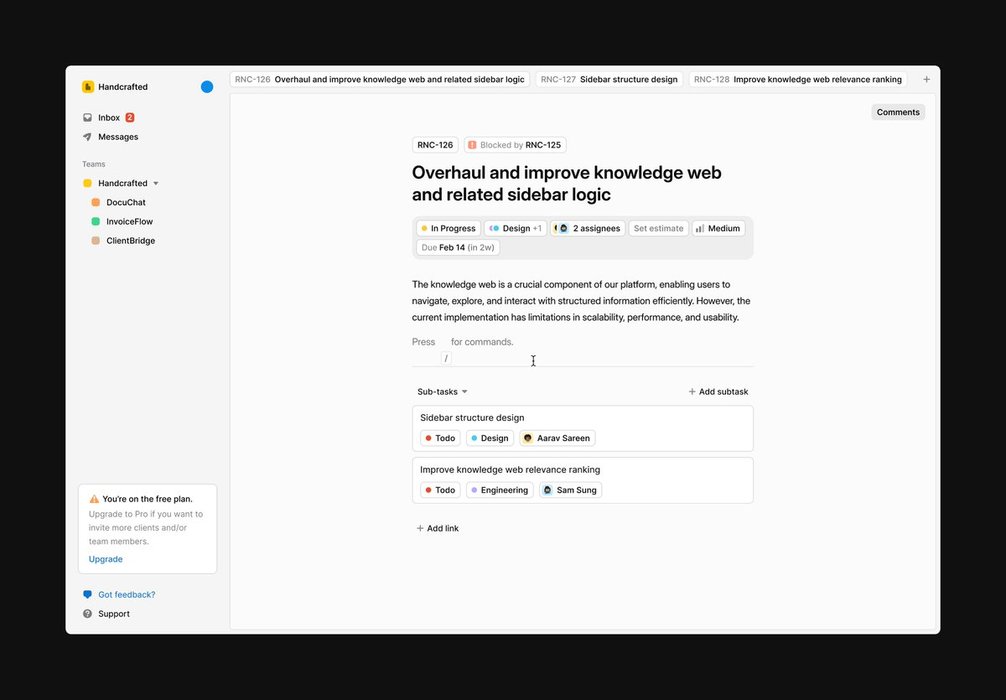The height and width of the screenshot is (700, 1006).
Task: Toggle Todo status on relevance ranking subtask
Action: click(x=440, y=490)
